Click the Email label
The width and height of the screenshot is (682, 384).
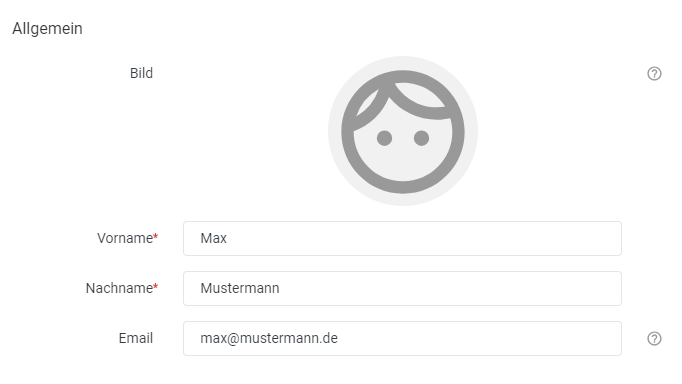[136, 338]
